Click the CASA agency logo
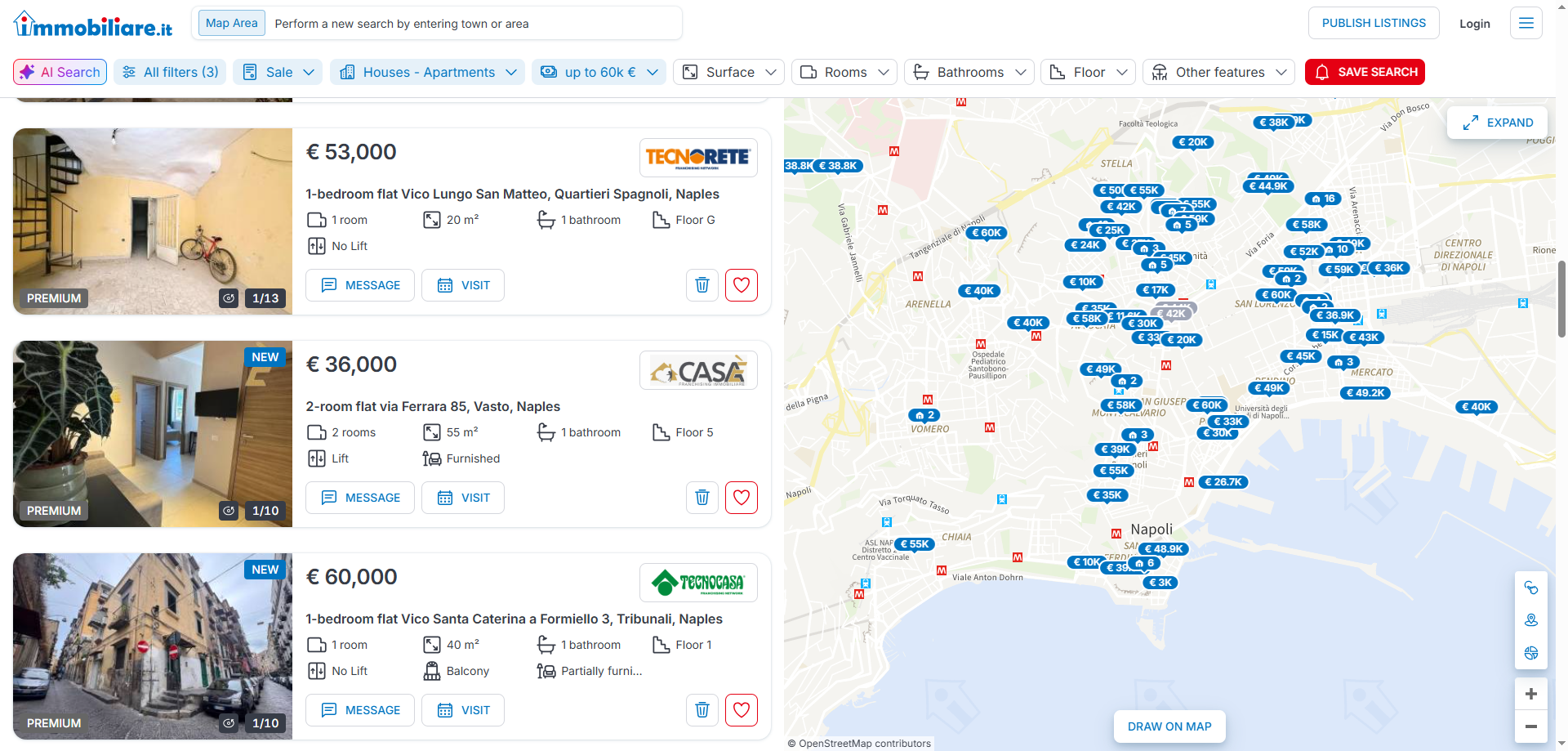This screenshot has height=751, width=1568. tap(698, 370)
